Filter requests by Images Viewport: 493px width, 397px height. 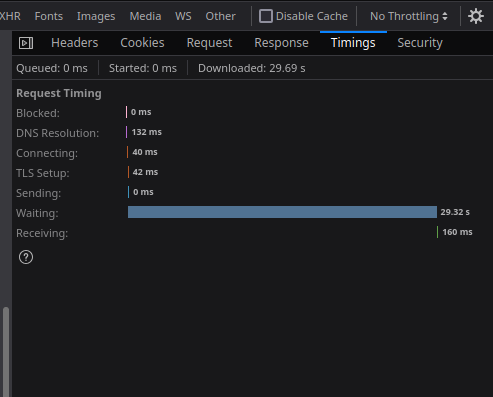(x=96, y=16)
